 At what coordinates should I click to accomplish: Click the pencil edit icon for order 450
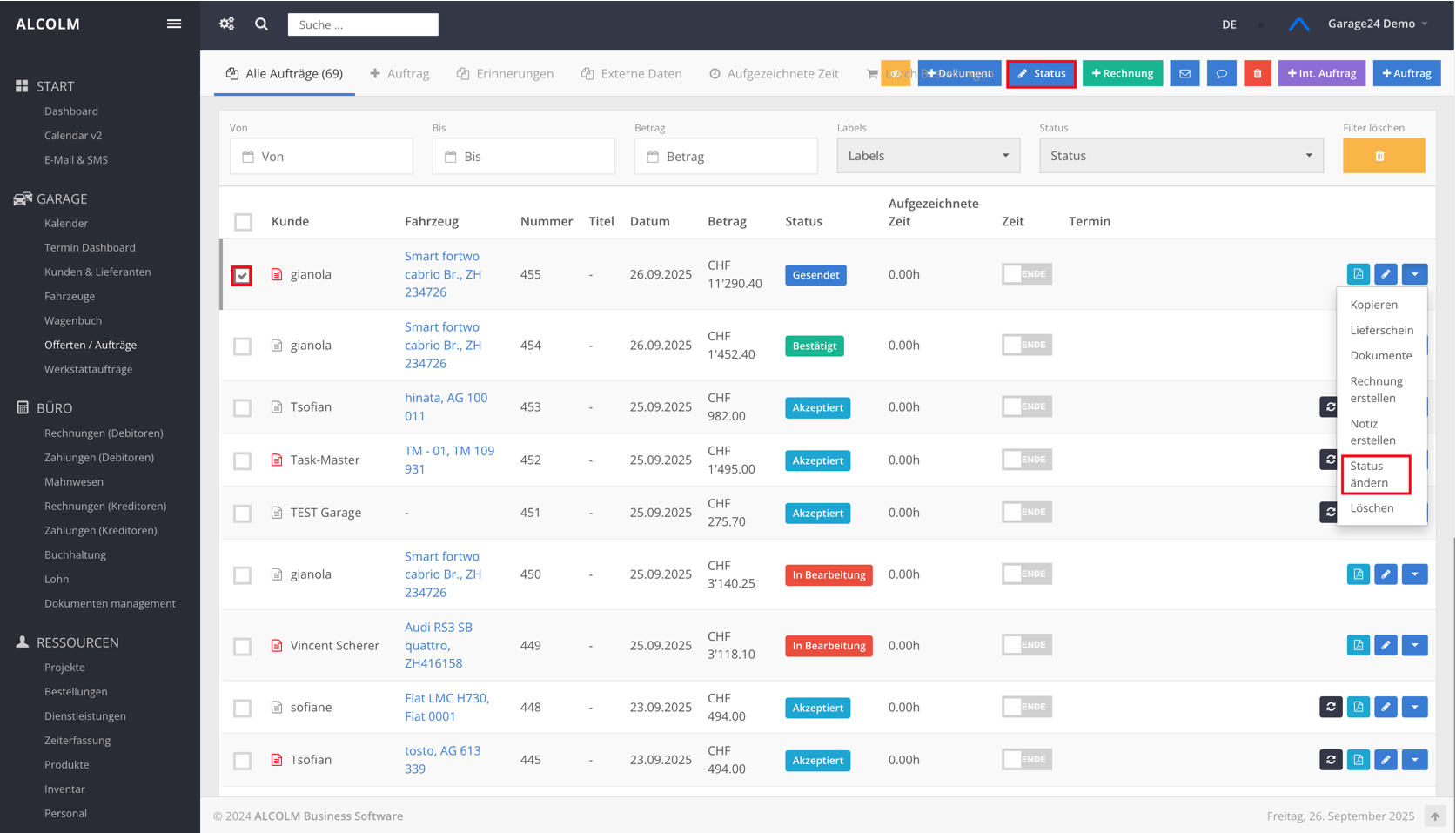click(1386, 574)
